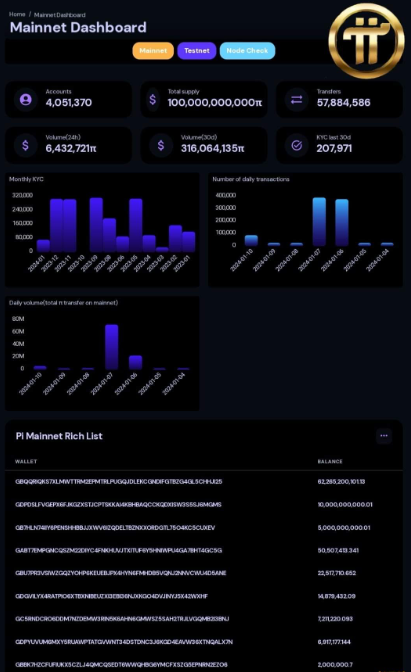Click wallet address starting with GBU7

(x=121, y=573)
